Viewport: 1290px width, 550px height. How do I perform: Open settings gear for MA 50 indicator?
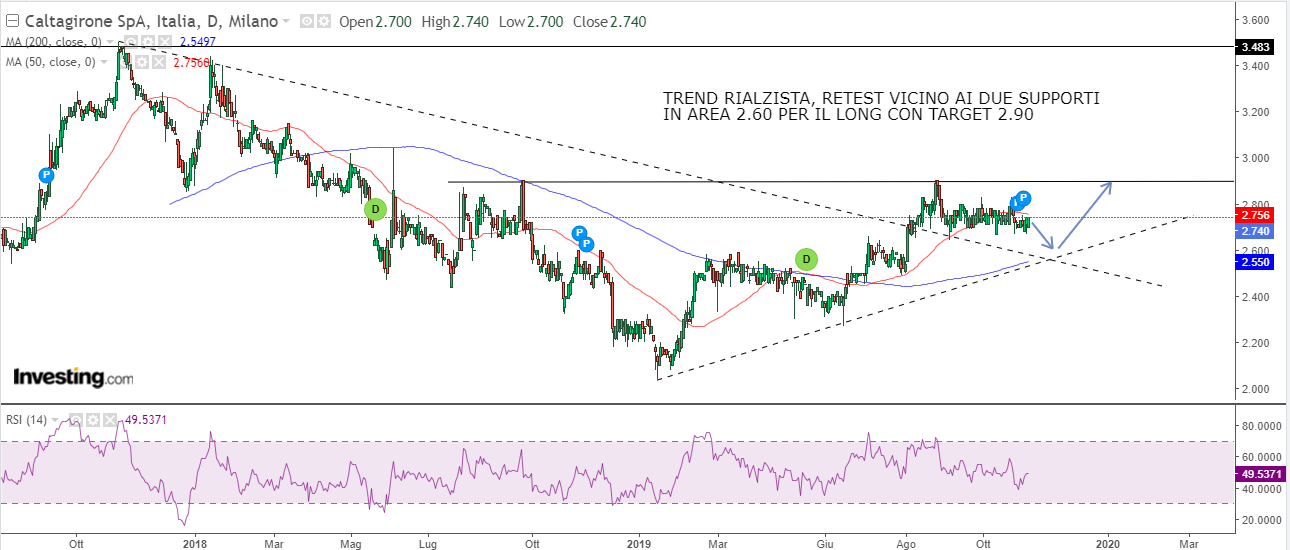(142, 62)
